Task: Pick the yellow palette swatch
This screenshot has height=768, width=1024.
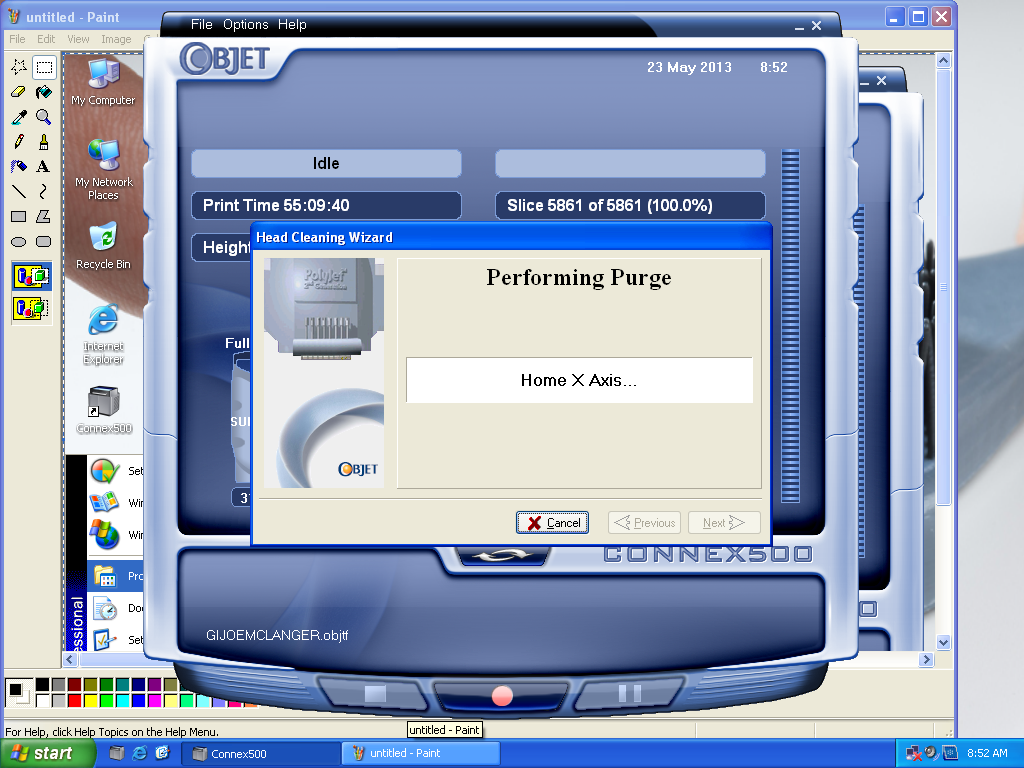Action: [x=90, y=701]
